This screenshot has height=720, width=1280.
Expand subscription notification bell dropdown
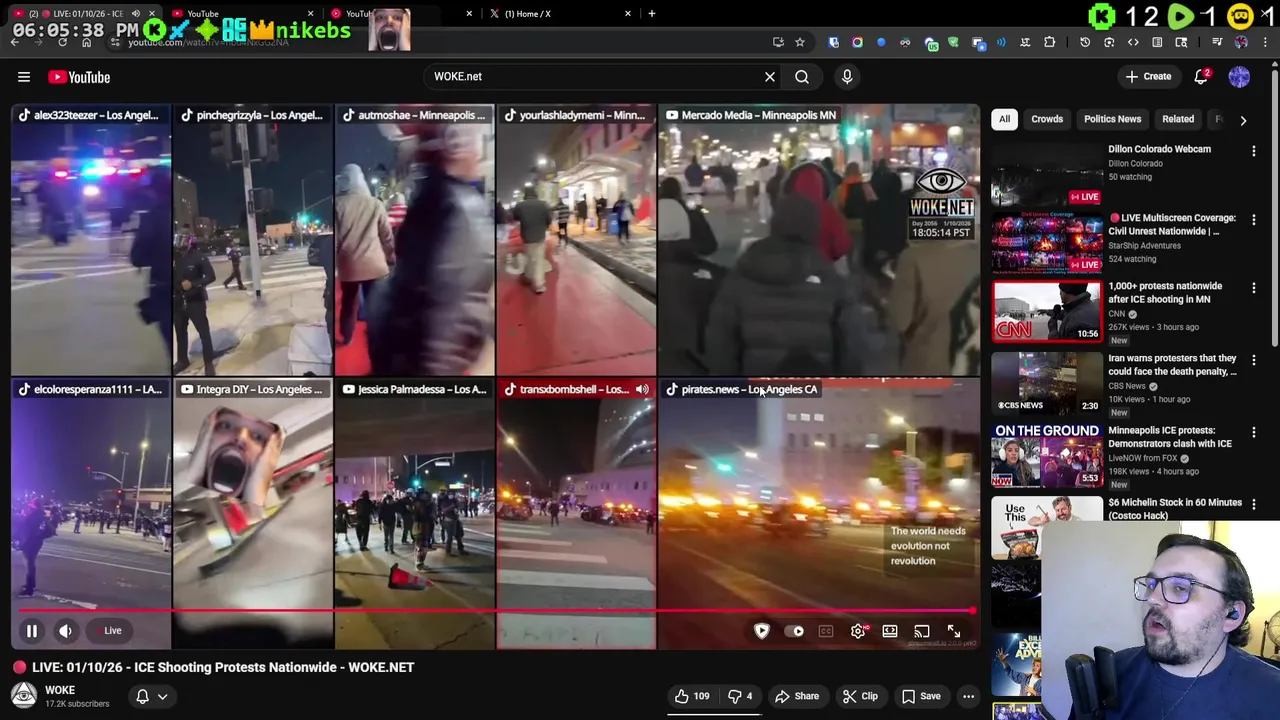point(151,696)
